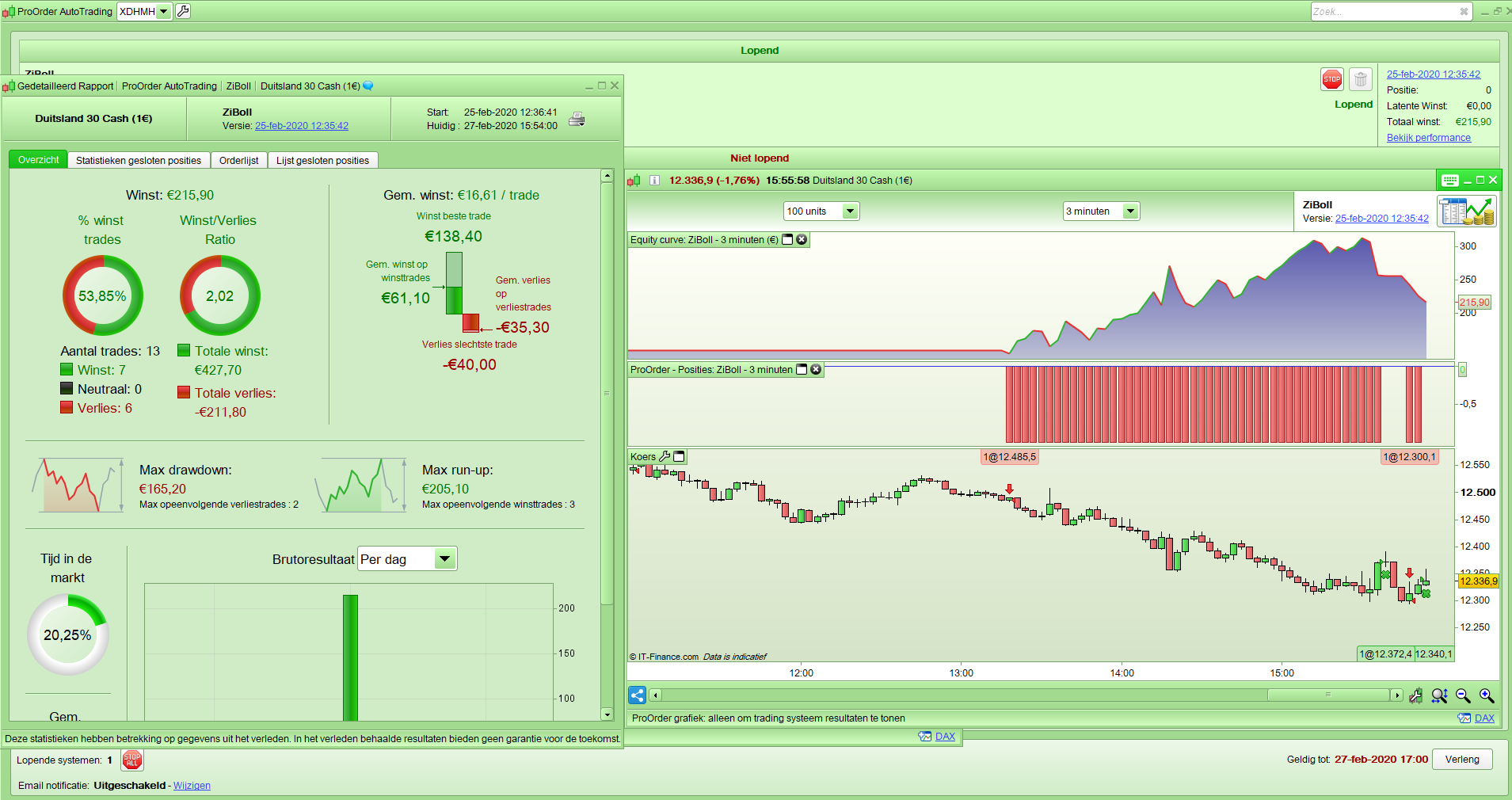Click the report scrollbar down arrow

coord(607,714)
